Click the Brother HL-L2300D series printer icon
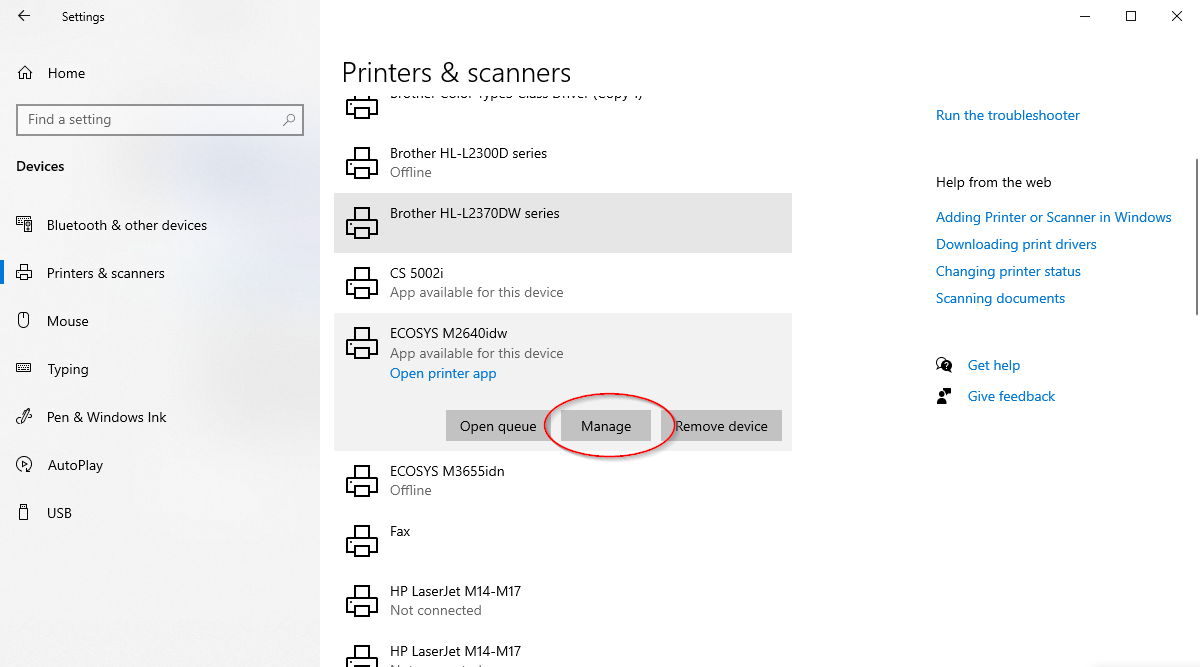The image size is (1200, 667). [x=362, y=163]
